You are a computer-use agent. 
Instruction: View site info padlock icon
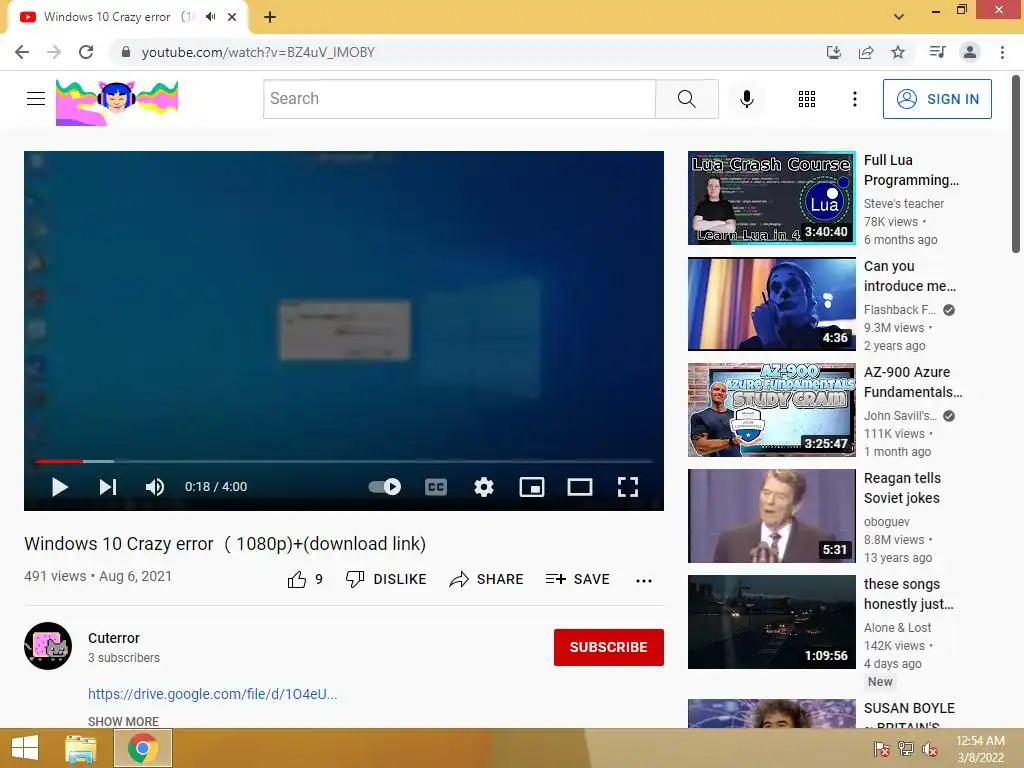click(x=126, y=52)
